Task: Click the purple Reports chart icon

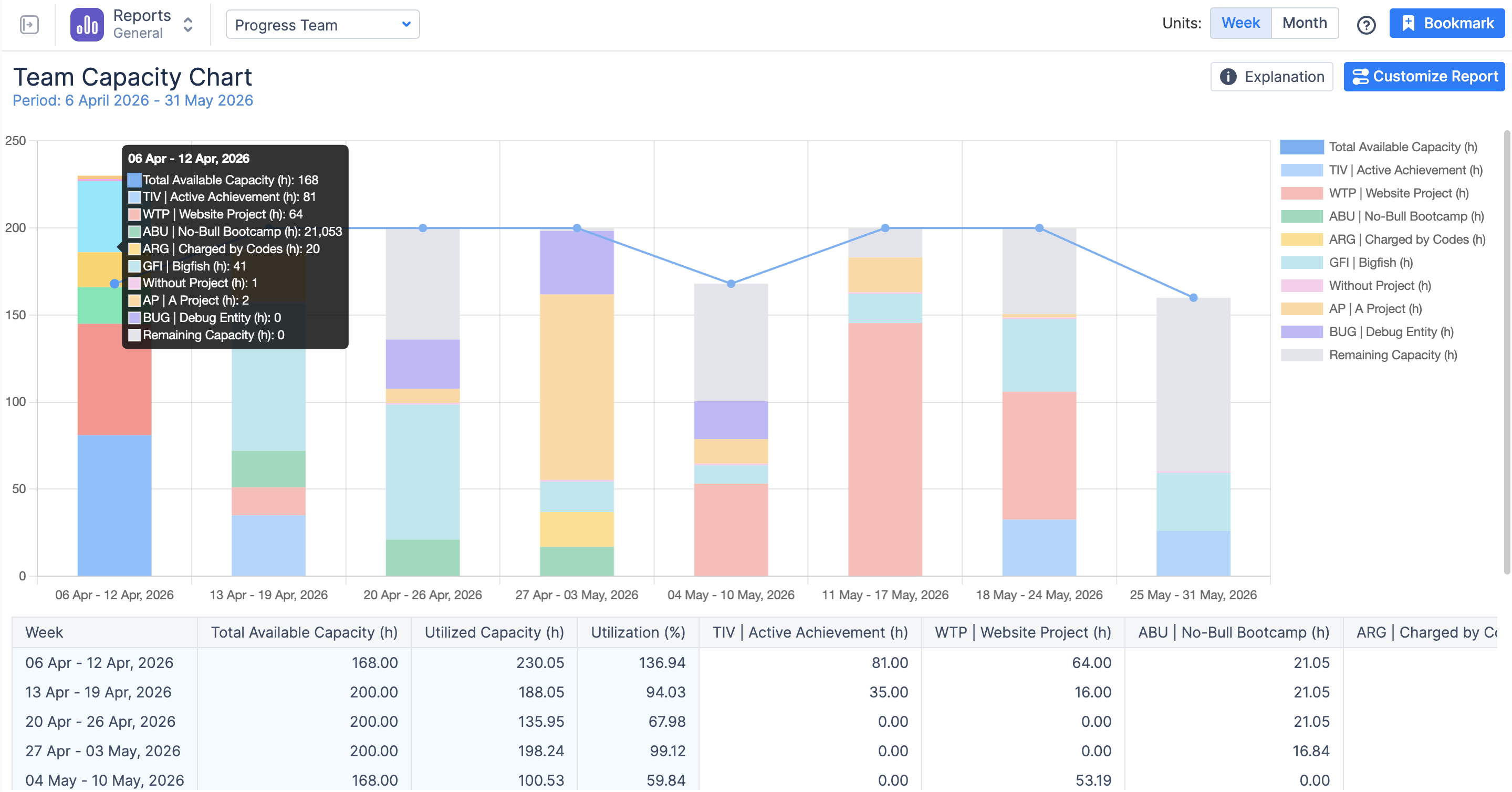Action: coord(87,24)
